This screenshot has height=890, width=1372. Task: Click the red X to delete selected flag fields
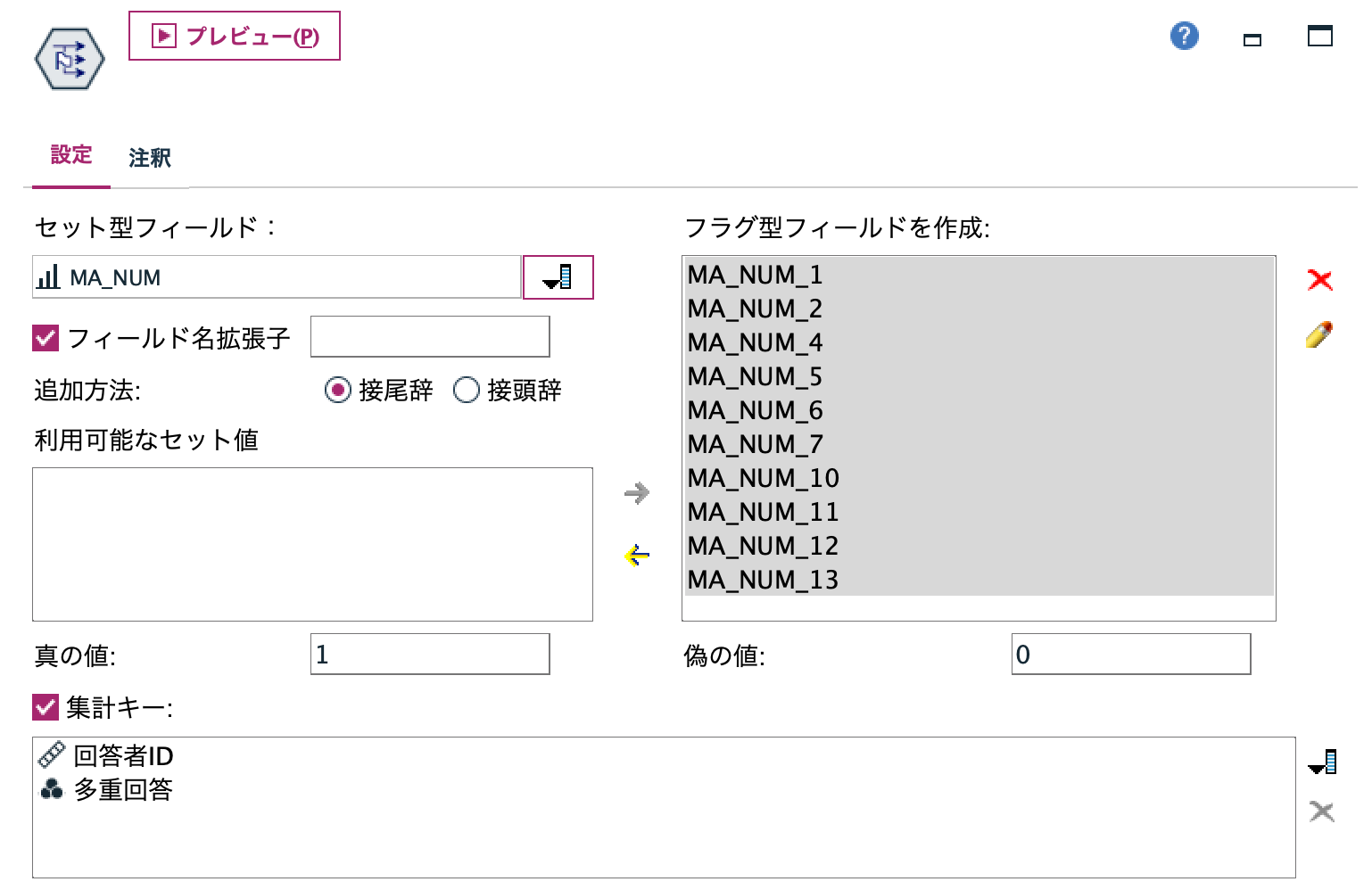(x=1320, y=279)
